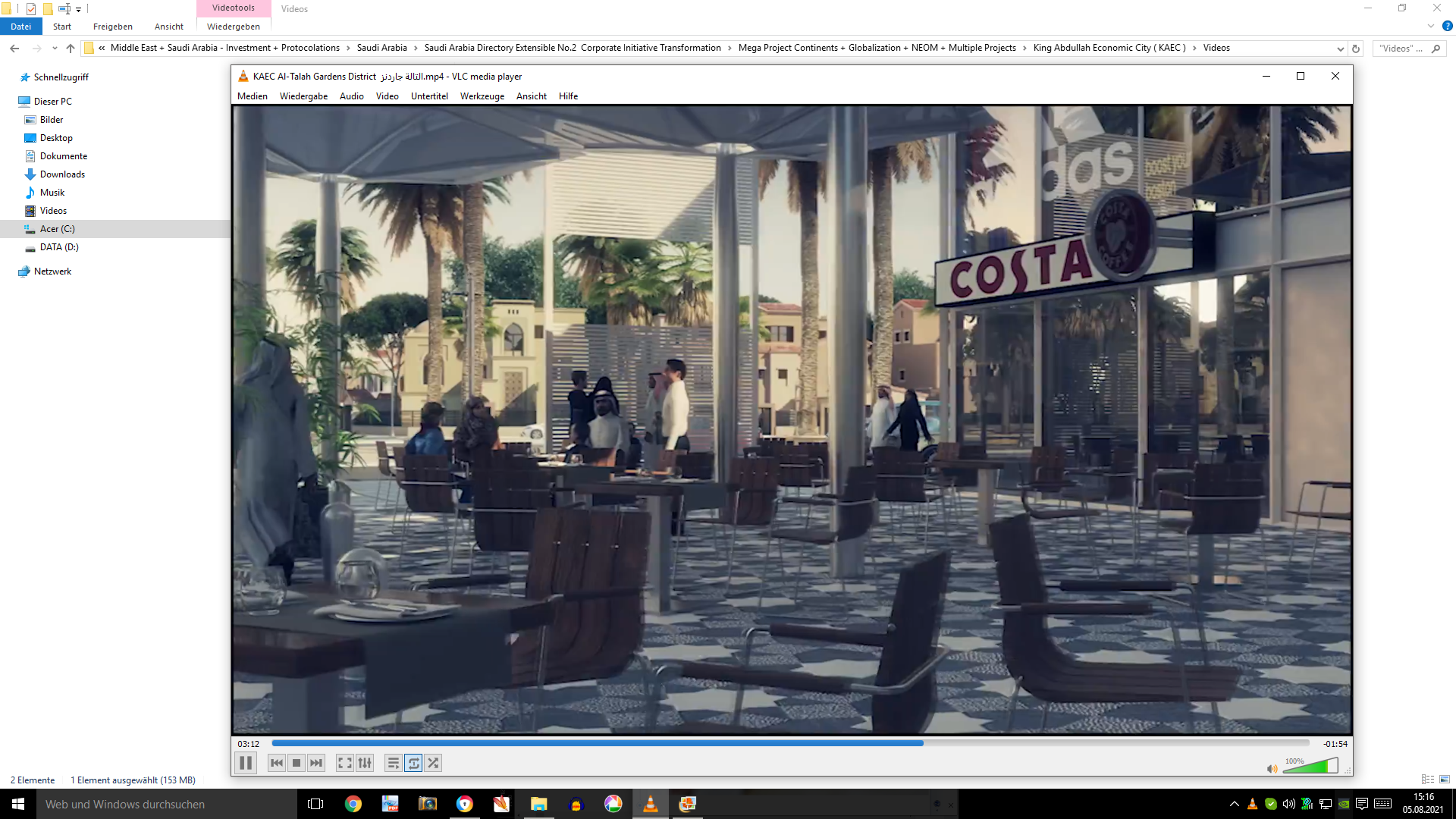Image resolution: width=1456 pixels, height=819 pixels.
Task: Toggle the VLC loop mode button
Action: click(x=413, y=763)
